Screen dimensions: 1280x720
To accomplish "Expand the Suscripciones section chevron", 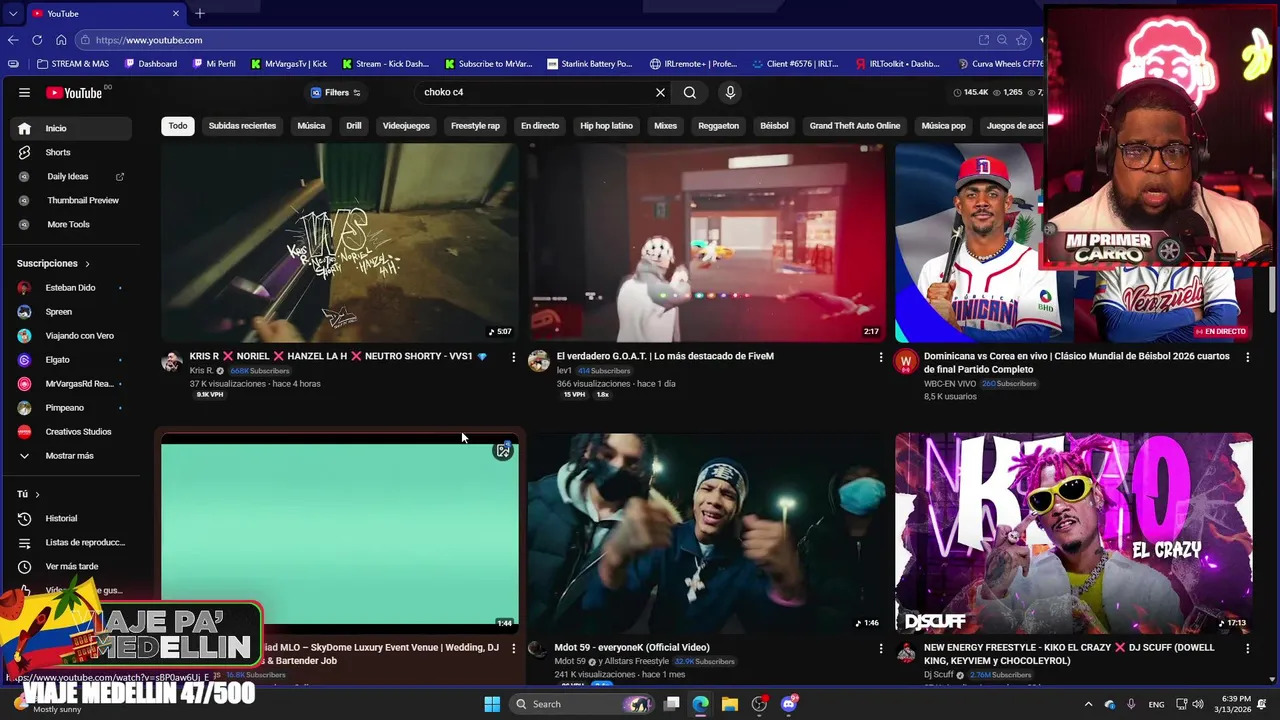I will [x=87, y=264].
